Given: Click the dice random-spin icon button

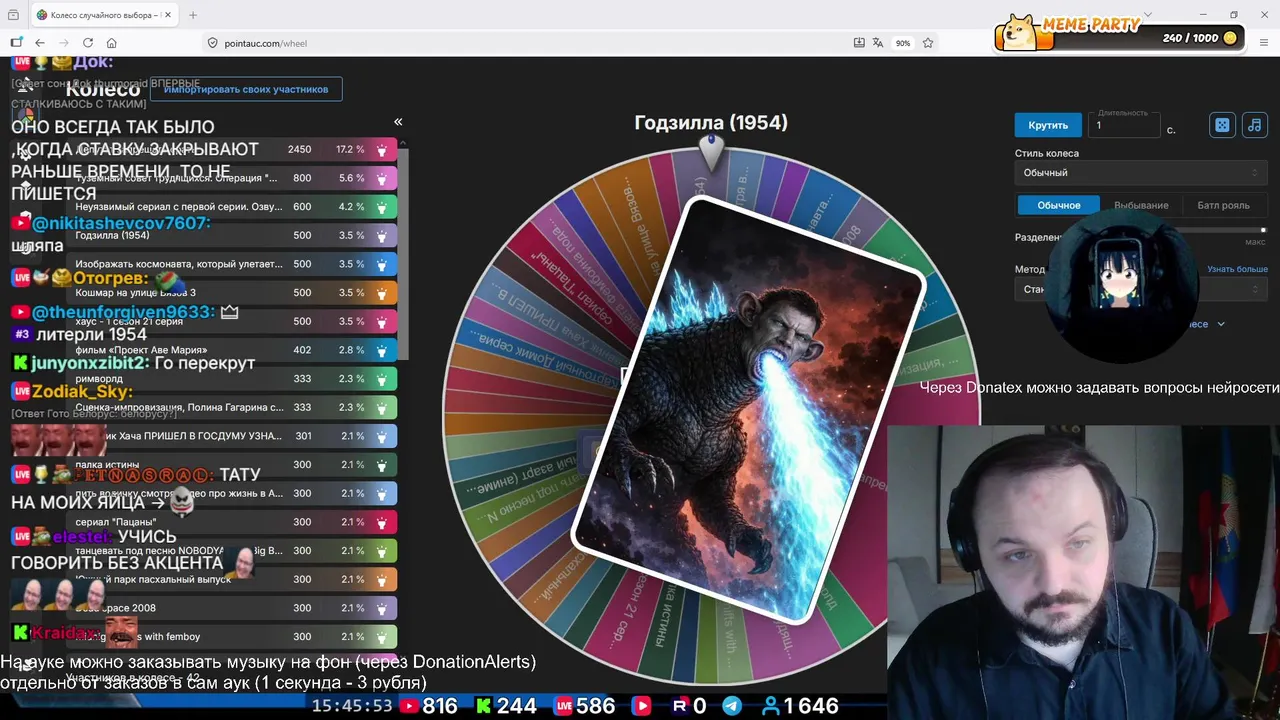Looking at the screenshot, I should point(1222,125).
